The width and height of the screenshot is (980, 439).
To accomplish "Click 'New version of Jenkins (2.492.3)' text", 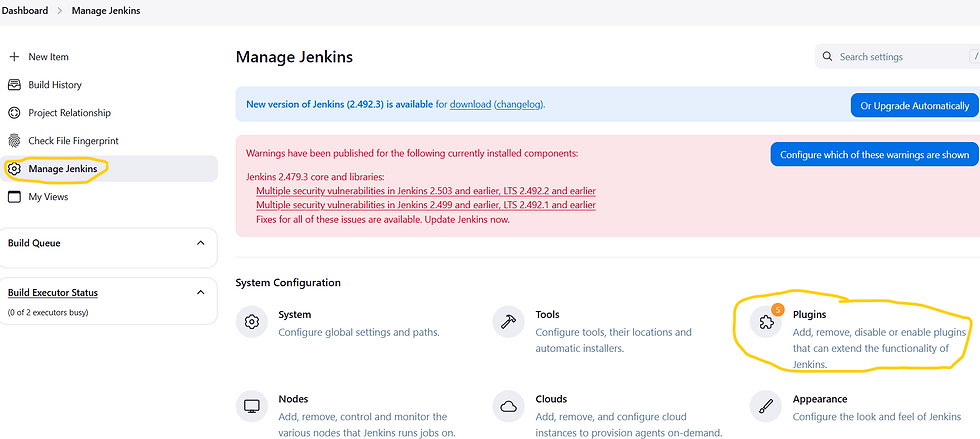I will point(339,104).
